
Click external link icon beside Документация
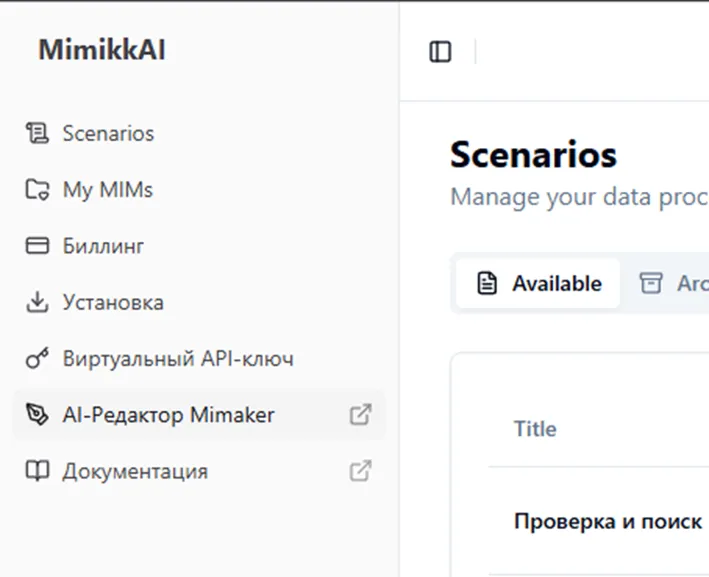tap(360, 471)
